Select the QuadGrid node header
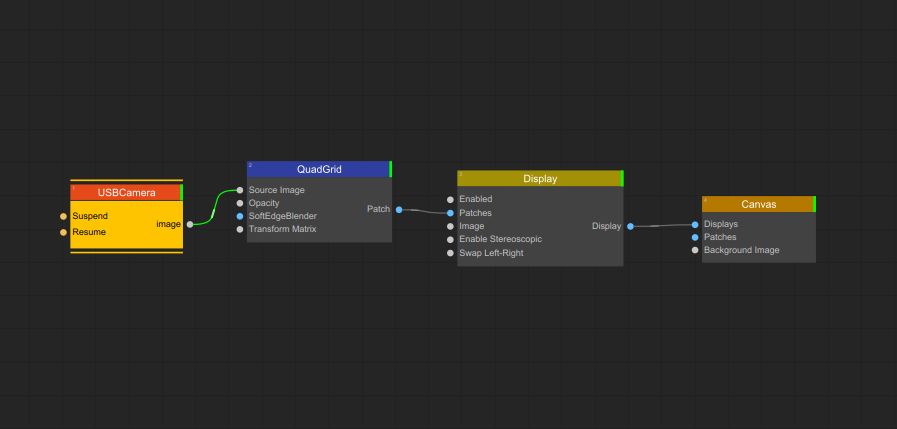Viewport: 897px width, 429px height. point(319,169)
